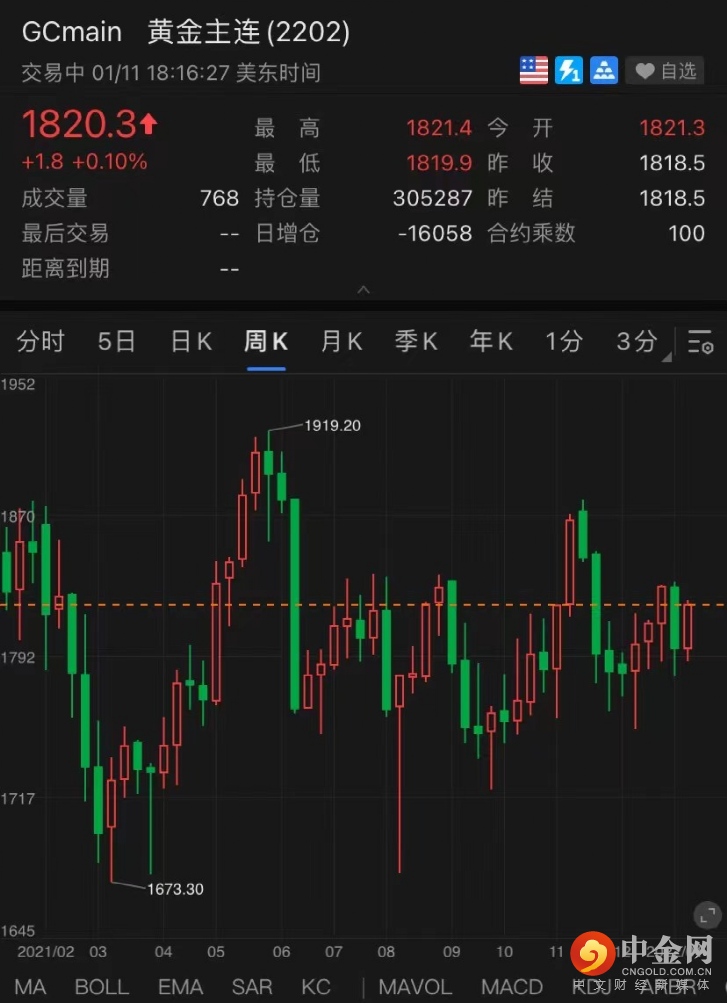This screenshot has height=1003, width=727.
Task: Expand the quote details chevron
Action: coord(363,290)
